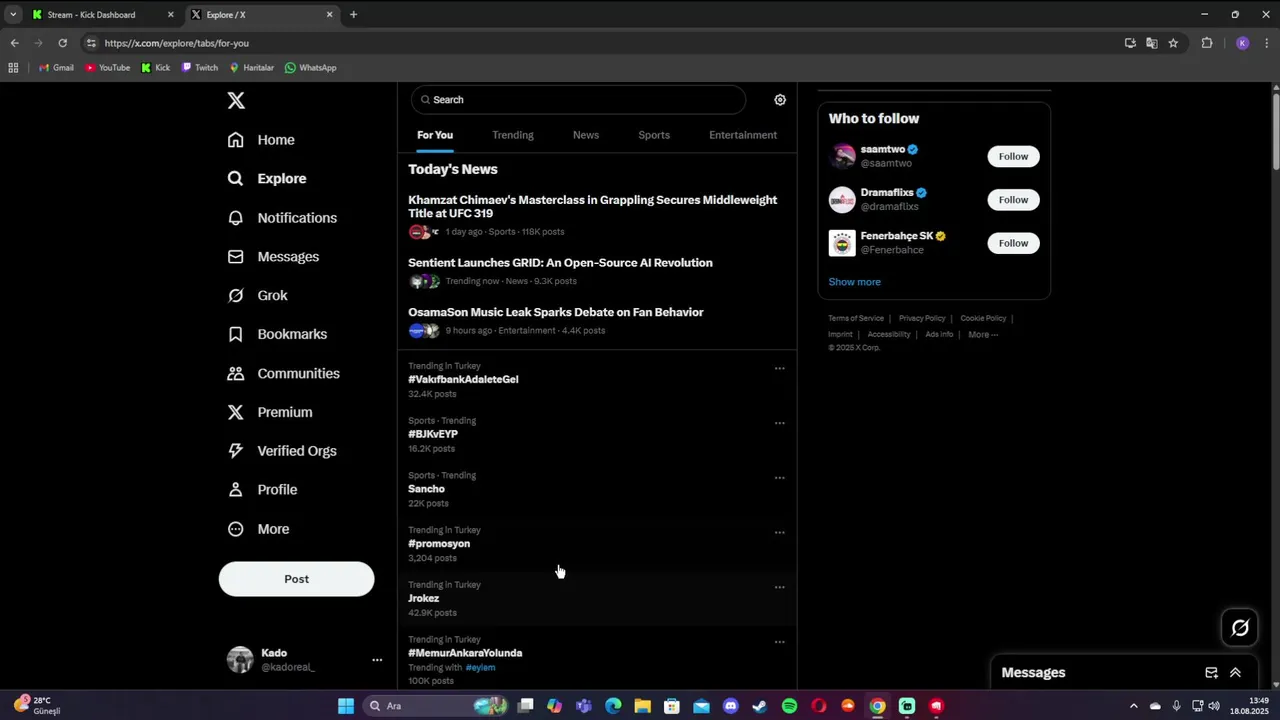Open Fenerbahçe SK profile avatar
Viewport: 1280px width, 720px height.
coord(842,243)
